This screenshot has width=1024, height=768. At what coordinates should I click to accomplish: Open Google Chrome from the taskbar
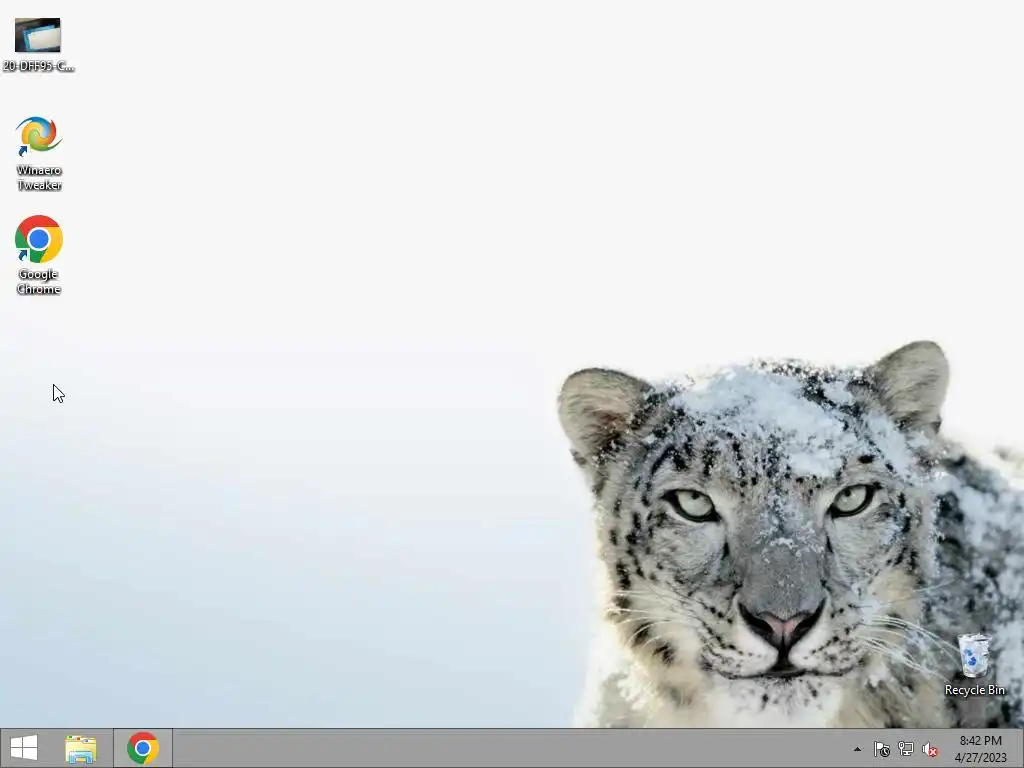pyautogui.click(x=143, y=748)
